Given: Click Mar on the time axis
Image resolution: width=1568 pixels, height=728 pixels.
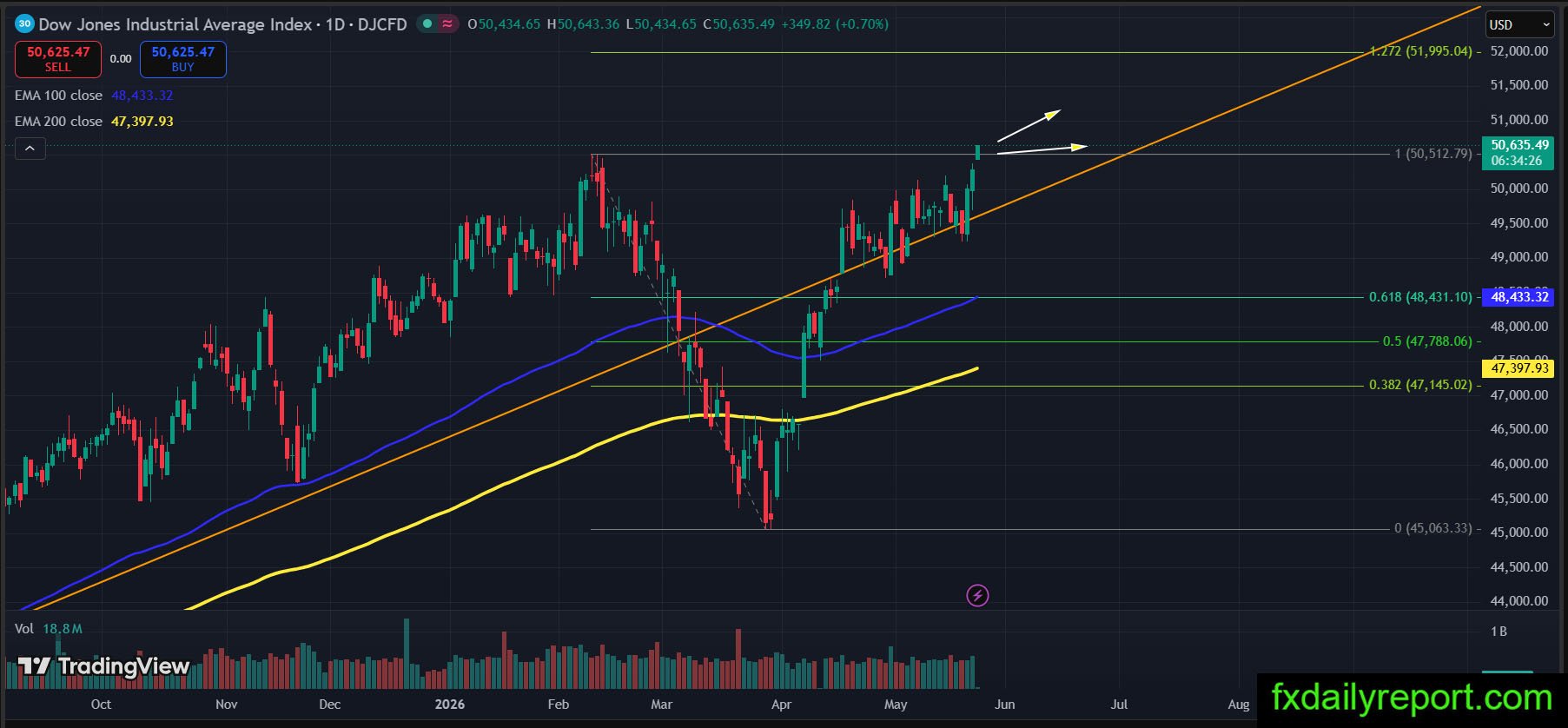Looking at the screenshot, I should pyautogui.click(x=662, y=705).
